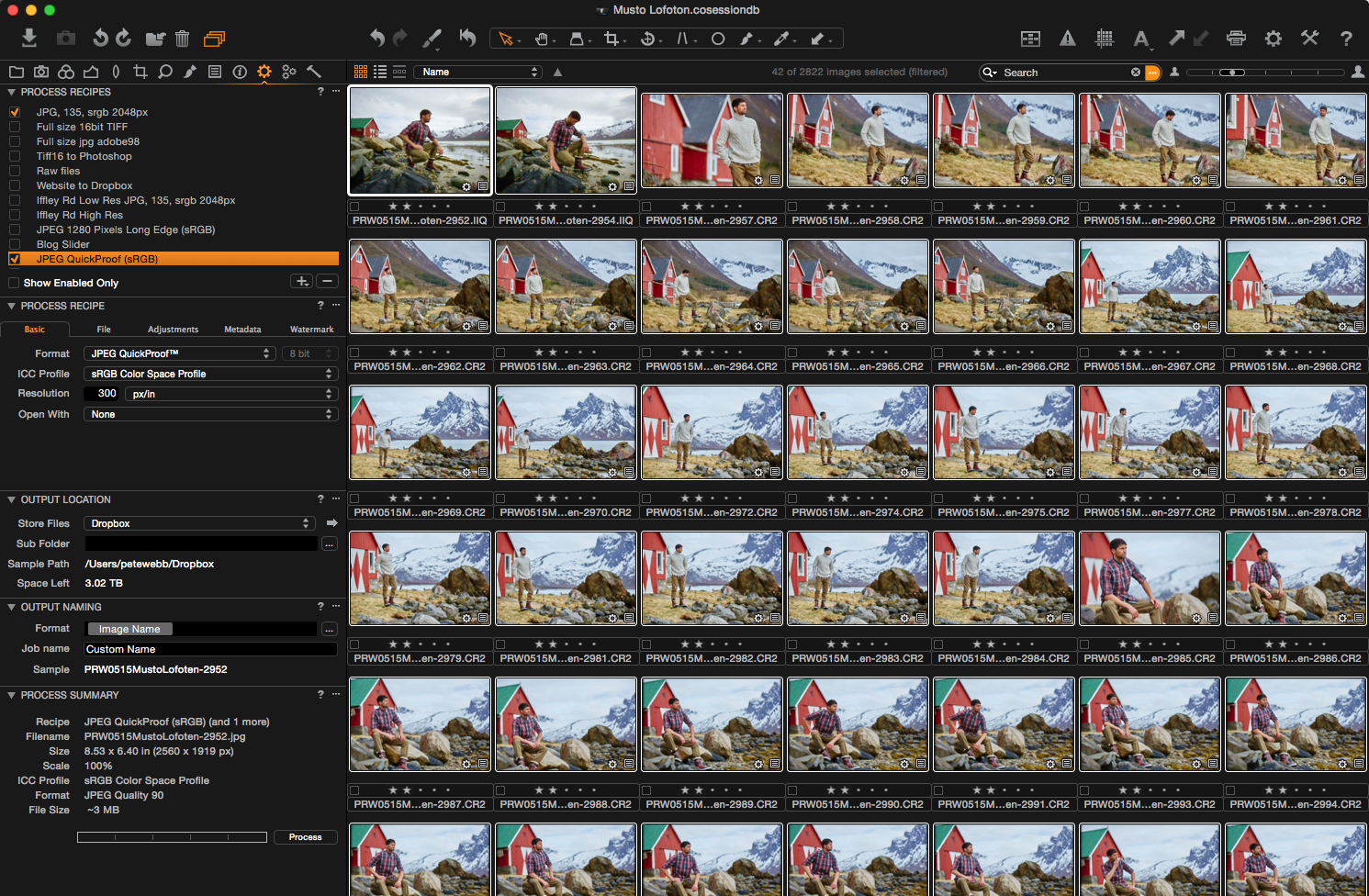
Task: Click the Resolution 300 value field
Action: [x=101, y=394]
